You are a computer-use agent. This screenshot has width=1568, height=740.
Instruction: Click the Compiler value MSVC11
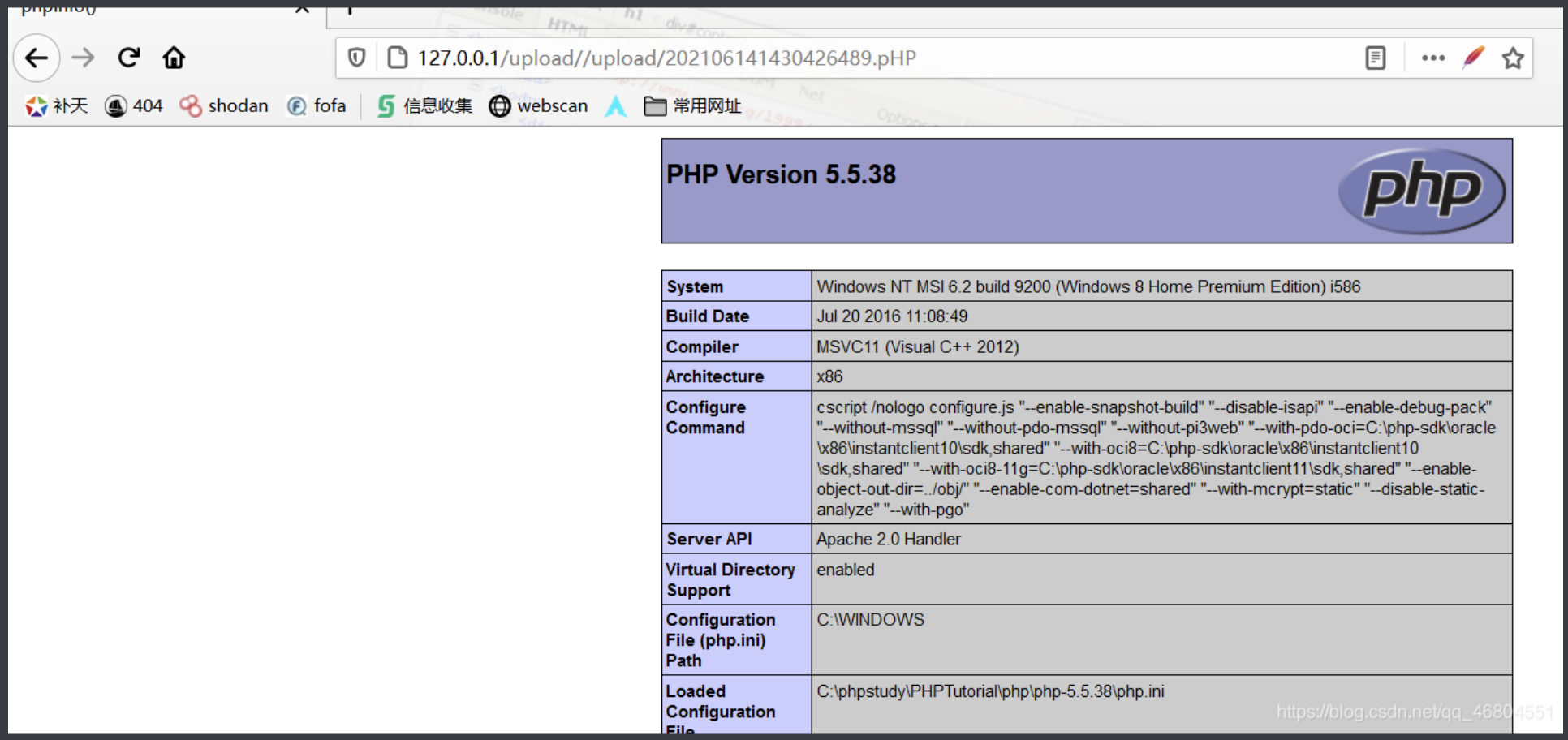point(918,347)
